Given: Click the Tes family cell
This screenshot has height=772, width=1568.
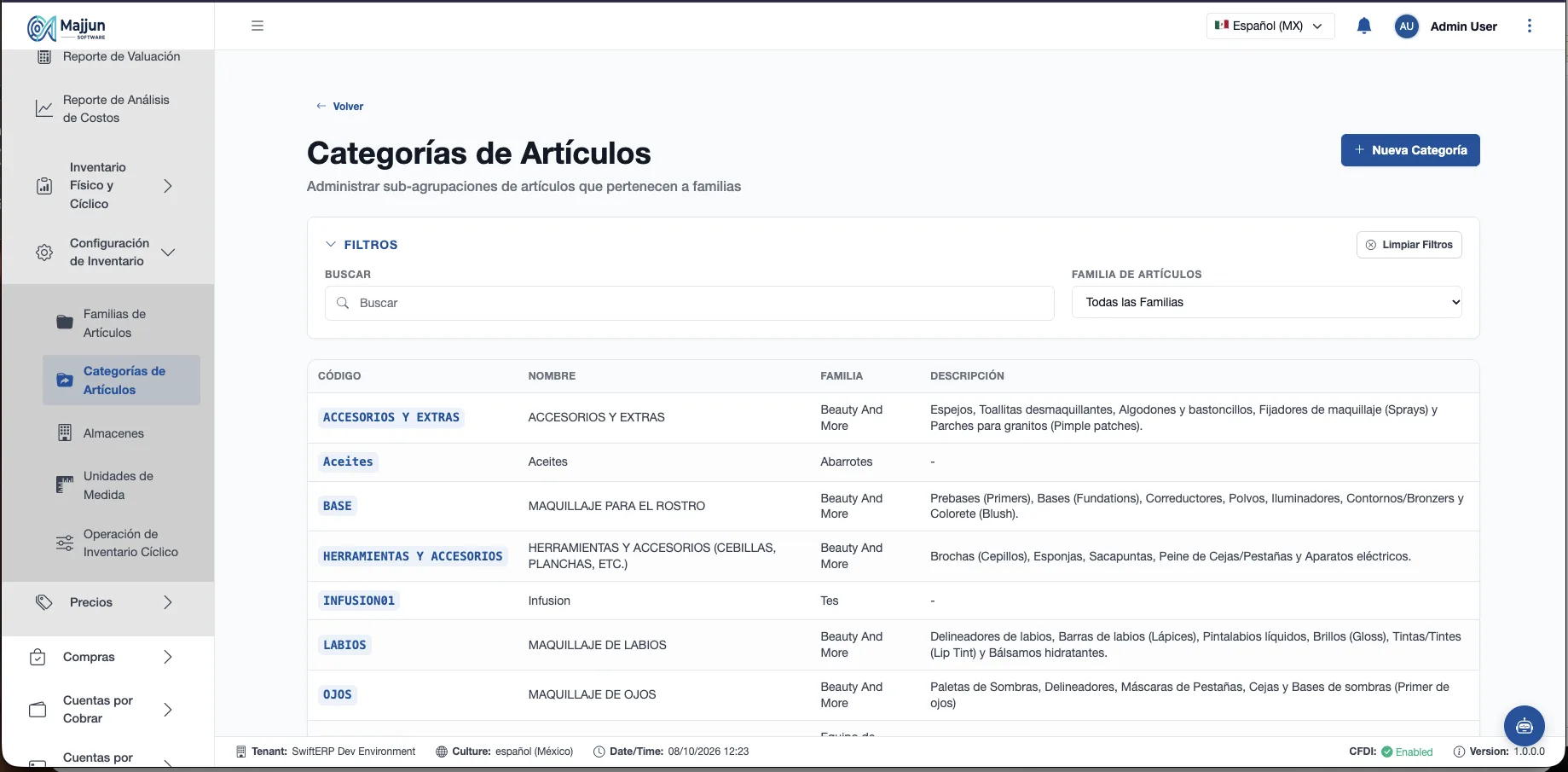Looking at the screenshot, I should pyautogui.click(x=829, y=601).
